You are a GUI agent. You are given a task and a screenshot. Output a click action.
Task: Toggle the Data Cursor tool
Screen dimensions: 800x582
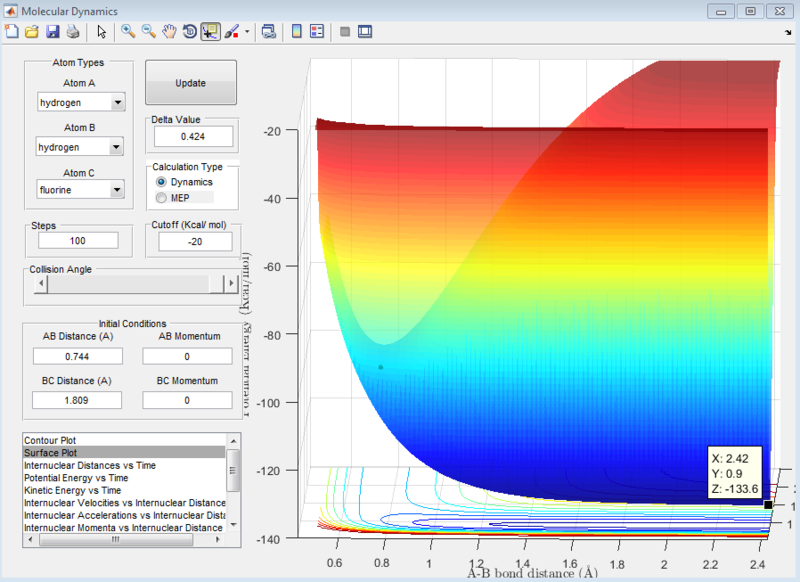click(x=211, y=32)
